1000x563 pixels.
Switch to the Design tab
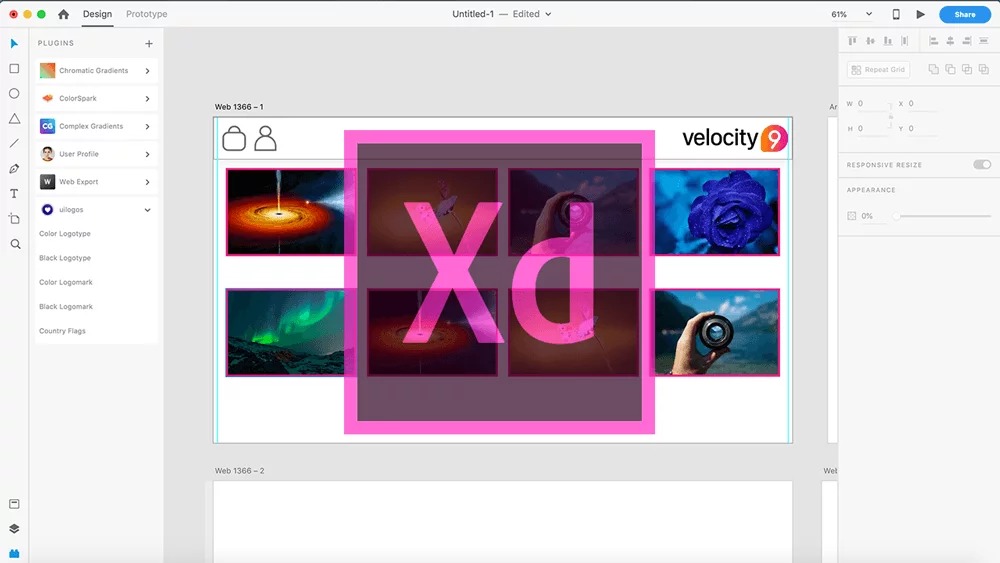tap(97, 14)
